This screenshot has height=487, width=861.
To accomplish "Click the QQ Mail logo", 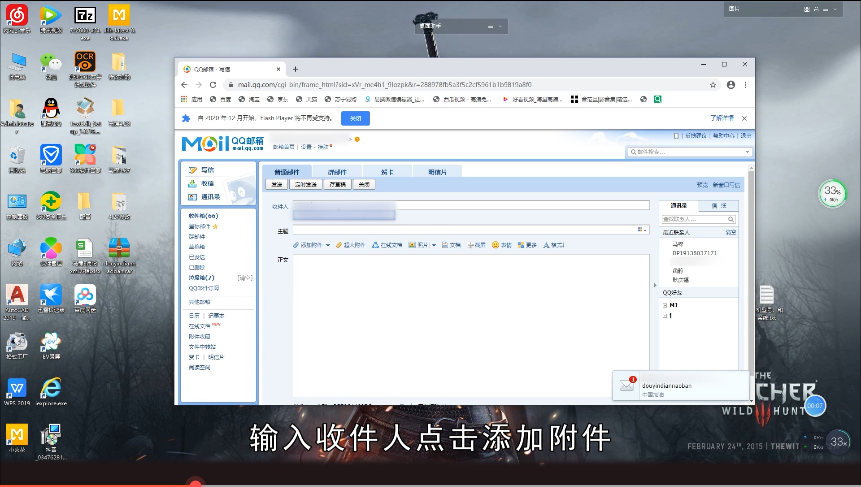I will click(x=222, y=143).
